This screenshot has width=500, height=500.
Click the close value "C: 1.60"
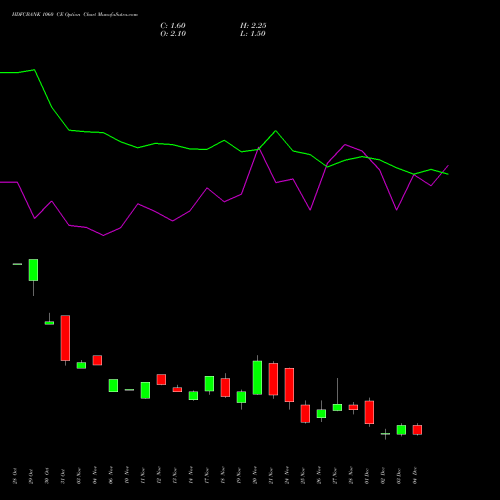pyautogui.click(x=173, y=26)
